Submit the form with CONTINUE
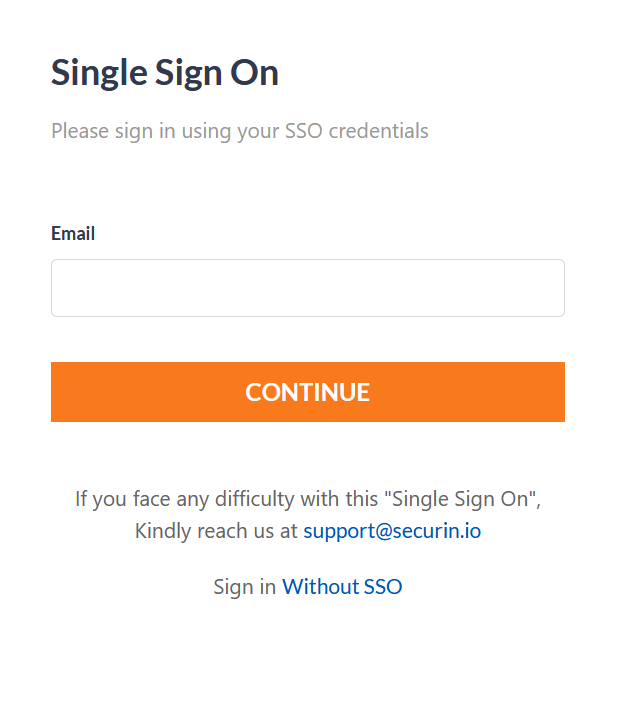Image resolution: width=618 pixels, height=712 pixels. point(308,392)
